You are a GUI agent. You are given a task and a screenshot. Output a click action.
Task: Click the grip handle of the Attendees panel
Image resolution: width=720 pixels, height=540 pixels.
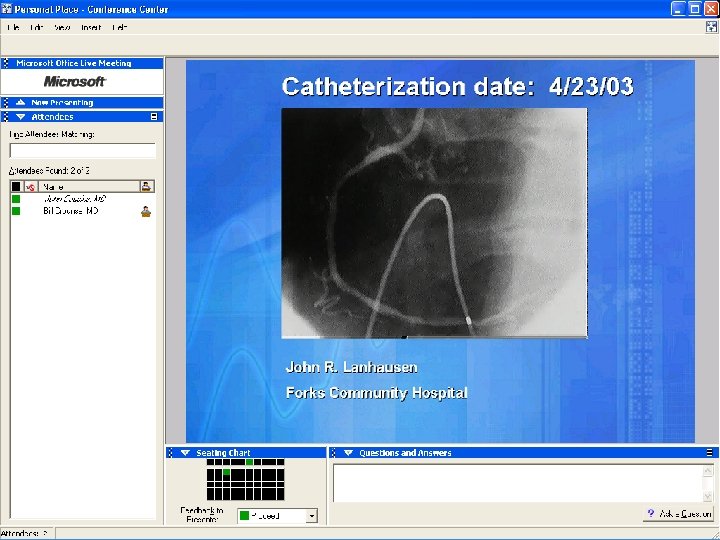tap(5, 117)
